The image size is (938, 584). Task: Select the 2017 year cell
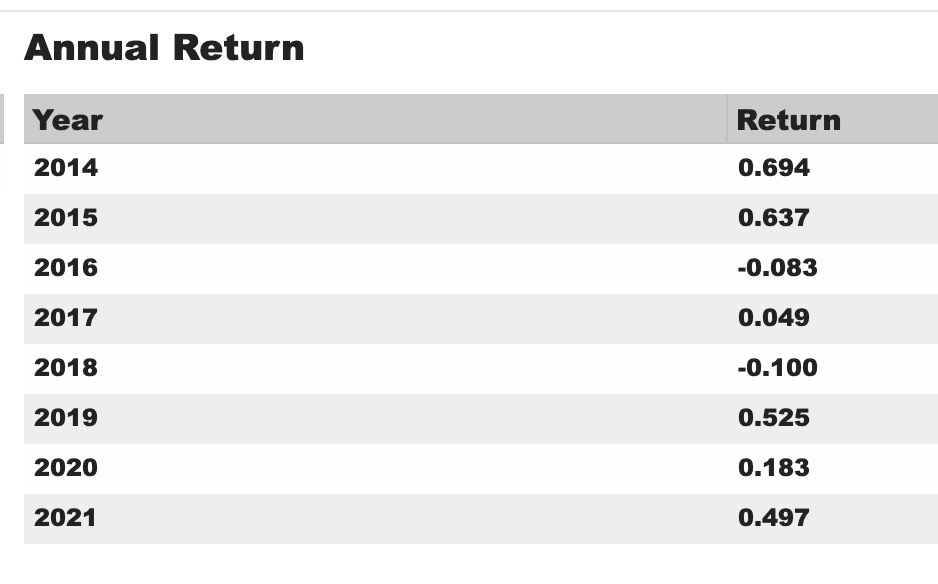point(66,318)
